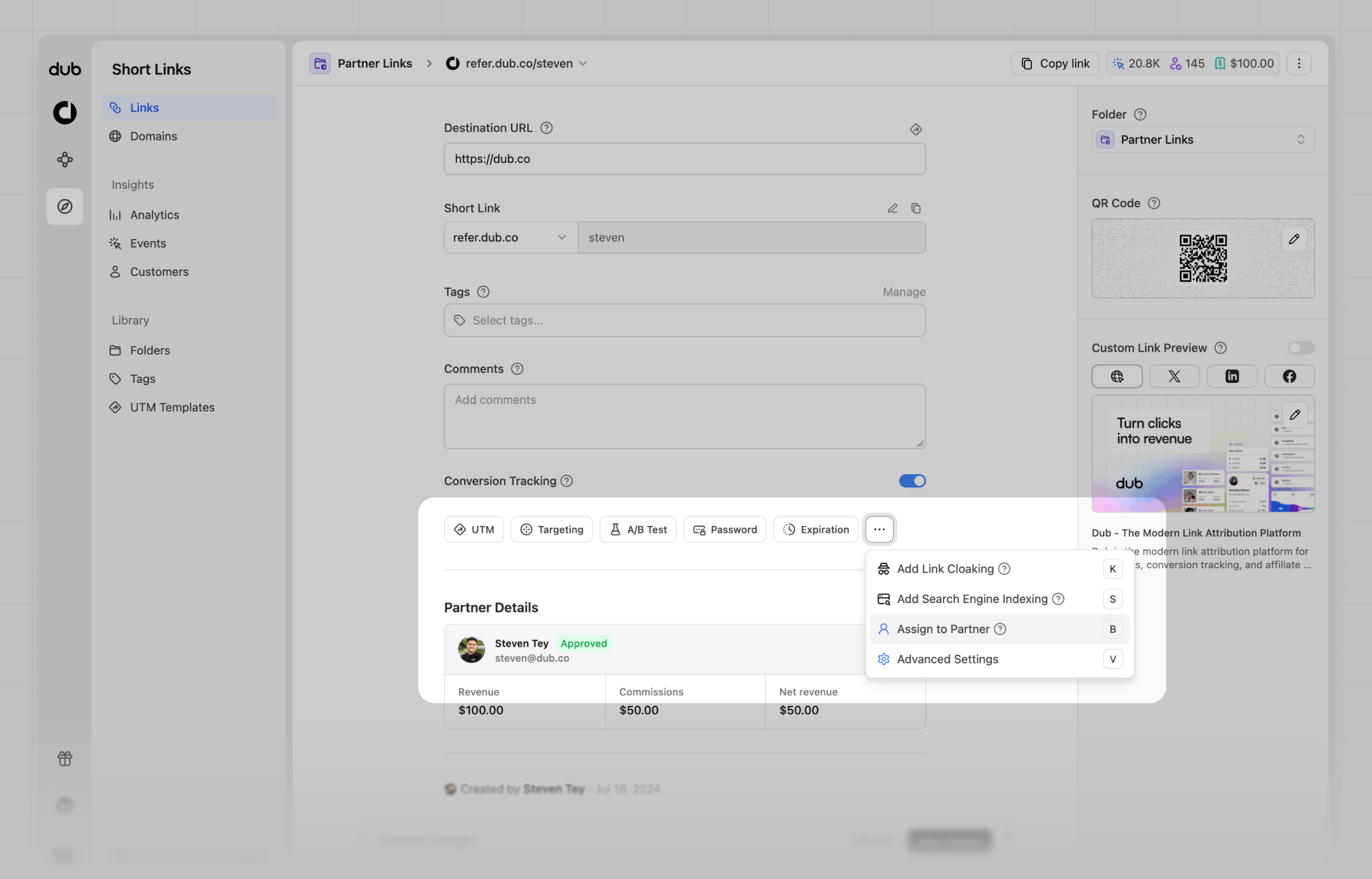Edit the link preview image
This screenshot has height=879, width=1372.
coord(1294,415)
